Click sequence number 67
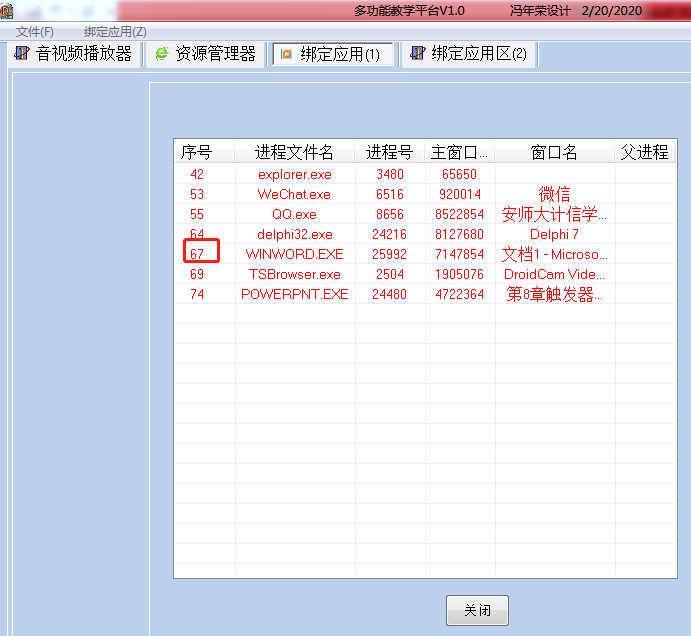This screenshot has height=636, width=691. [197, 254]
